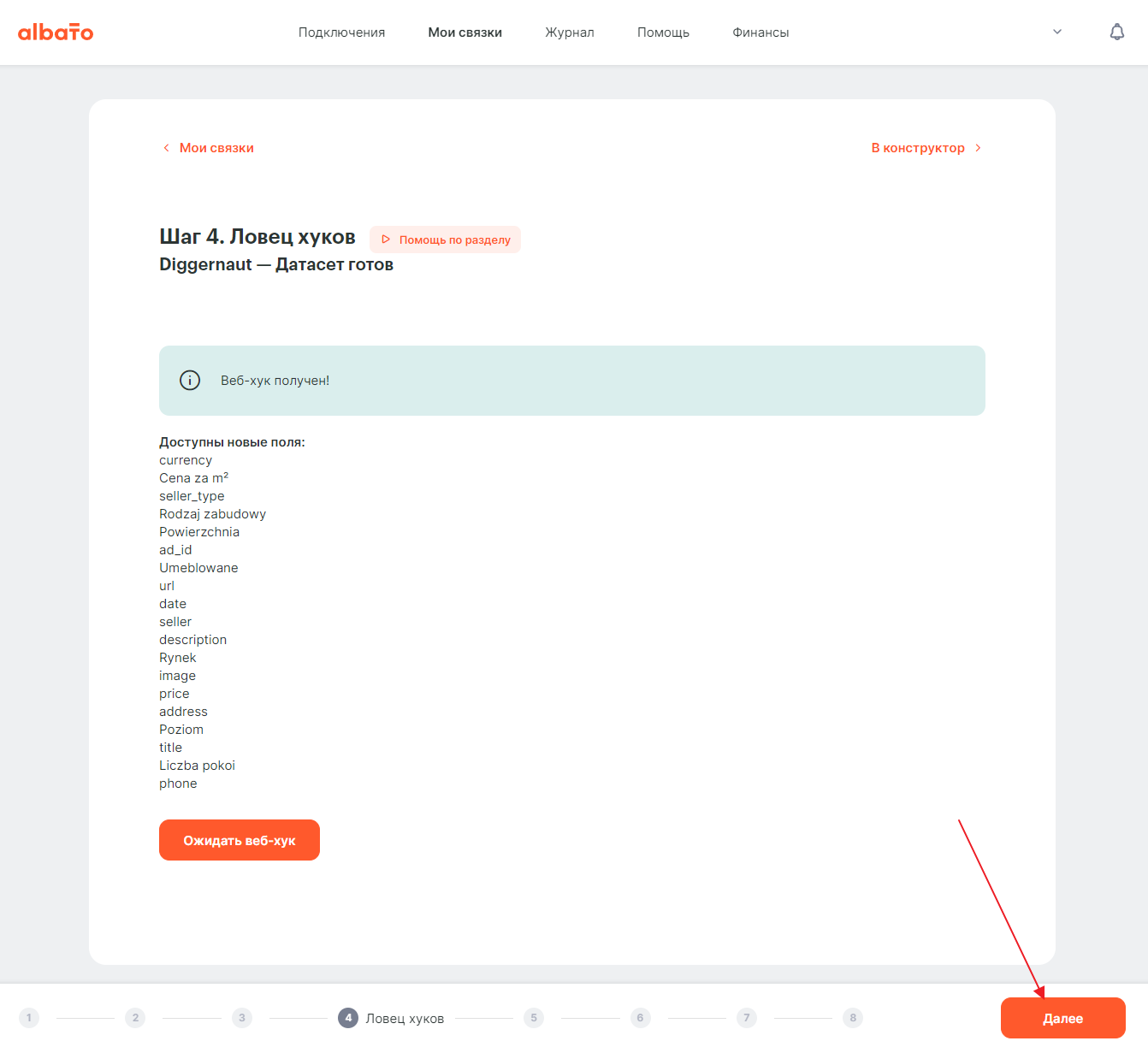1148x1047 pixels.
Task: Click the Ожидать веб-хук button
Action: coord(240,840)
